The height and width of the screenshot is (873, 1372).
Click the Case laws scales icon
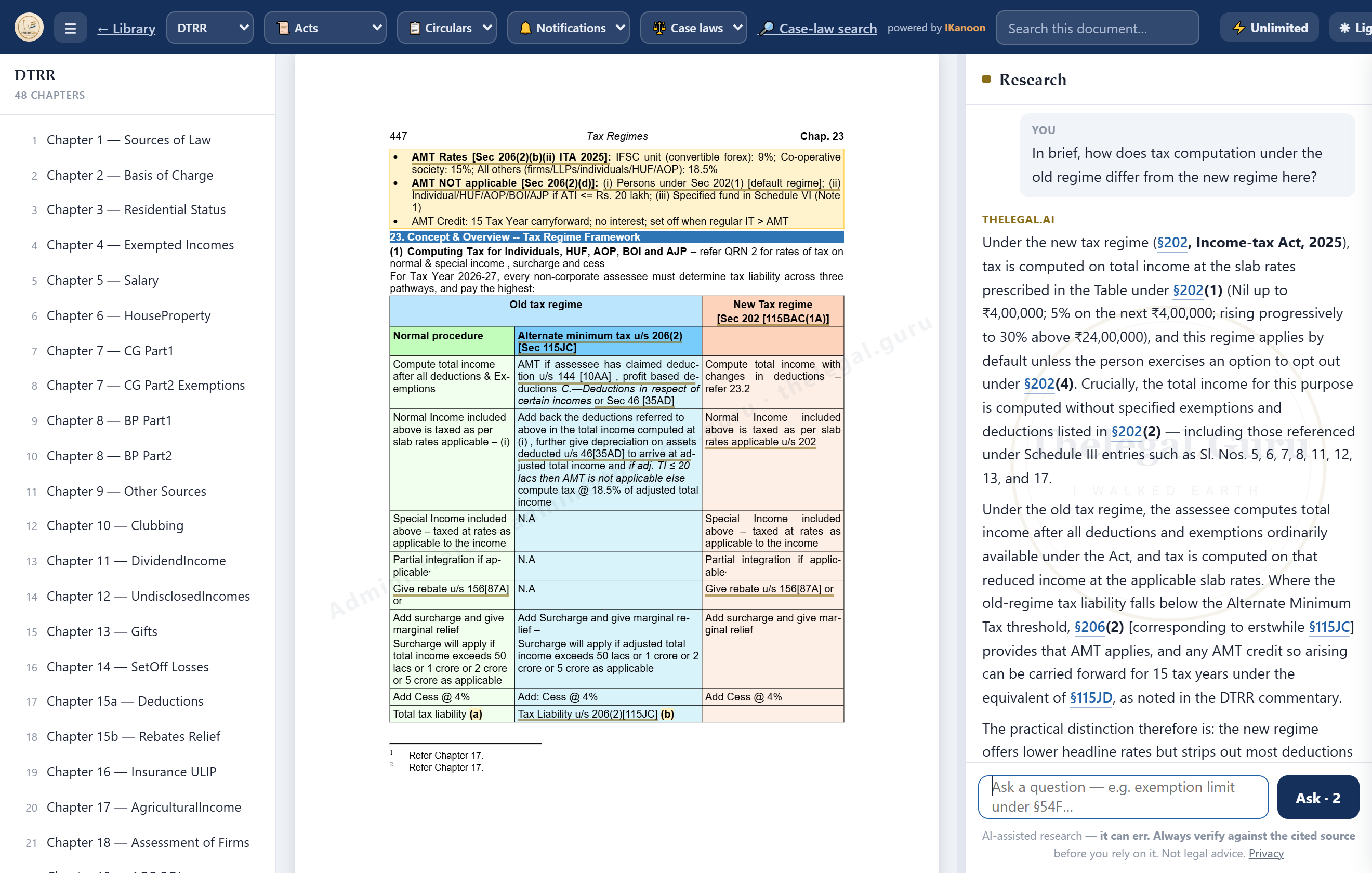659,28
